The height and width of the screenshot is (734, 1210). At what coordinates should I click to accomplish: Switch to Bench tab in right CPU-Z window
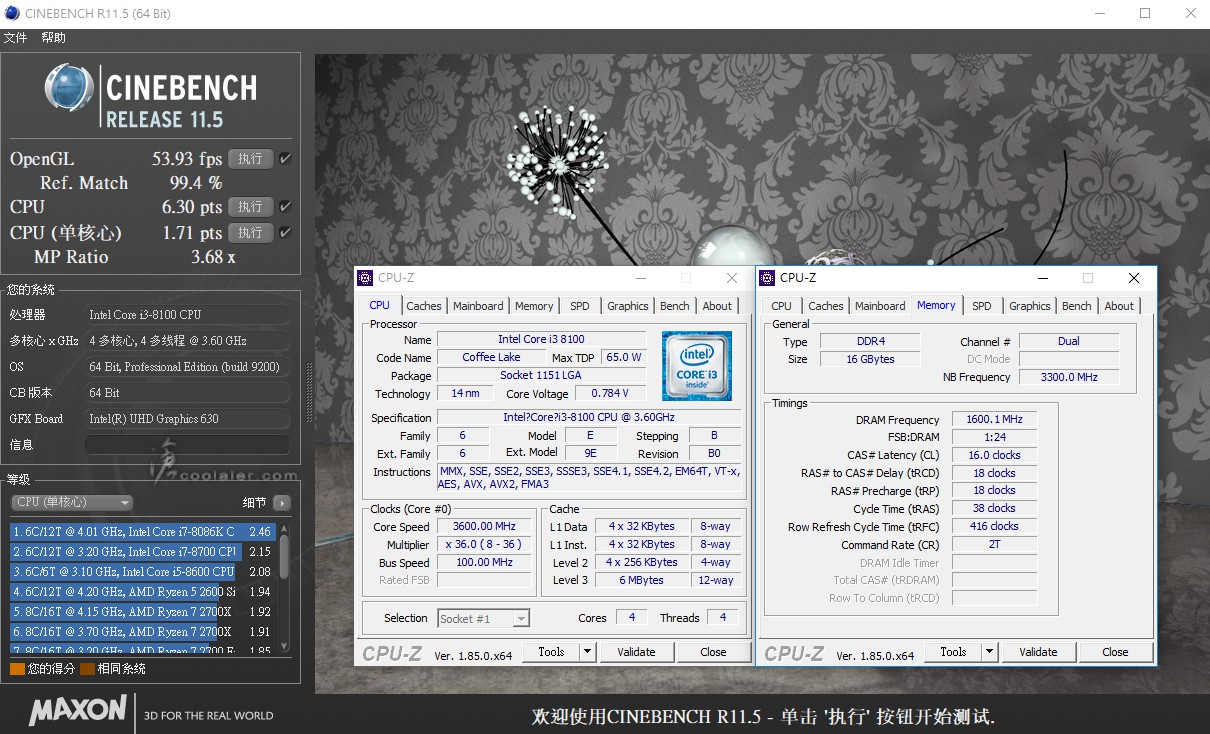[1077, 306]
